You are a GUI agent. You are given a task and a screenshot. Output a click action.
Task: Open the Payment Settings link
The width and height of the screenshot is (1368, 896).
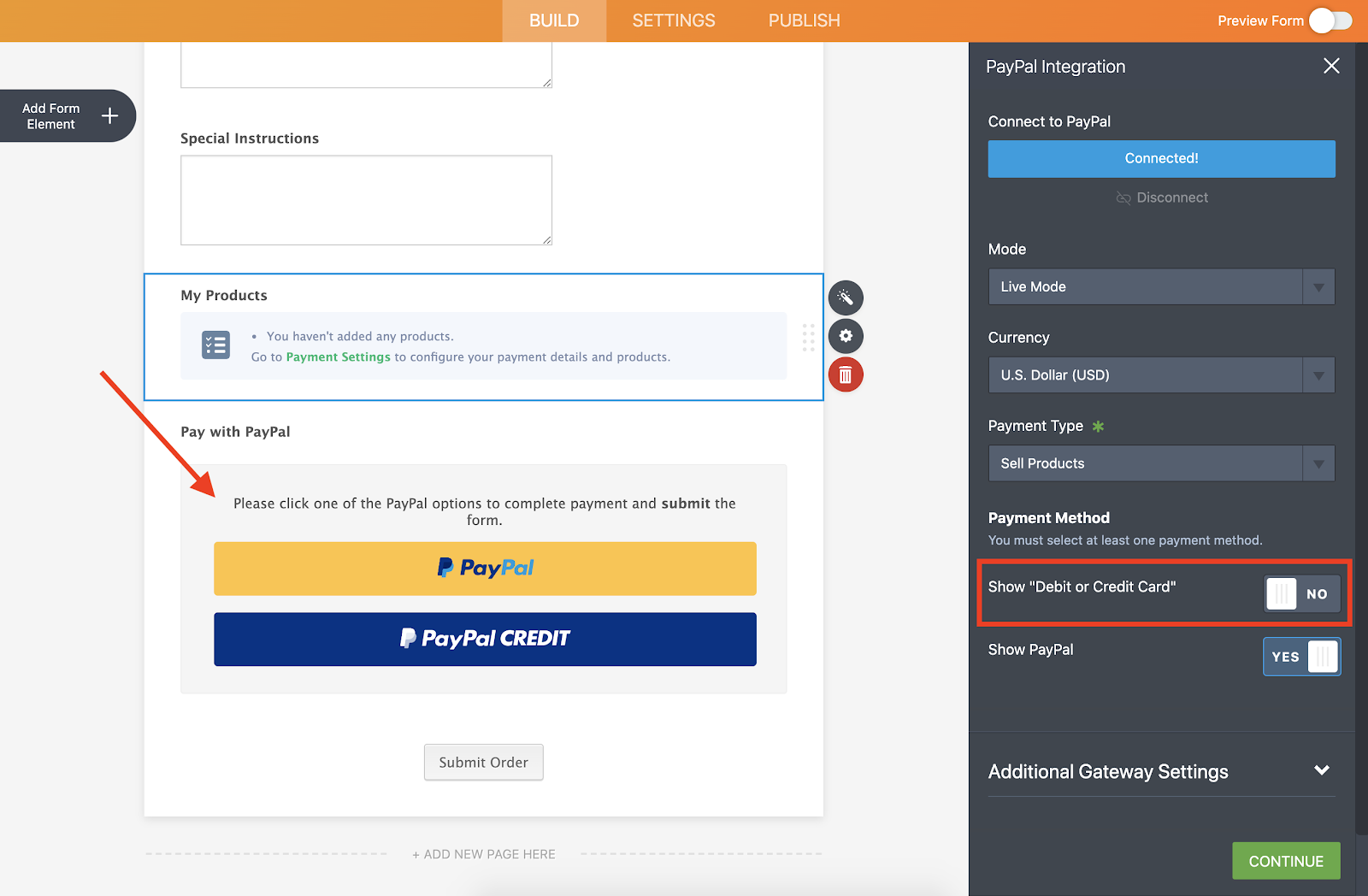(338, 357)
